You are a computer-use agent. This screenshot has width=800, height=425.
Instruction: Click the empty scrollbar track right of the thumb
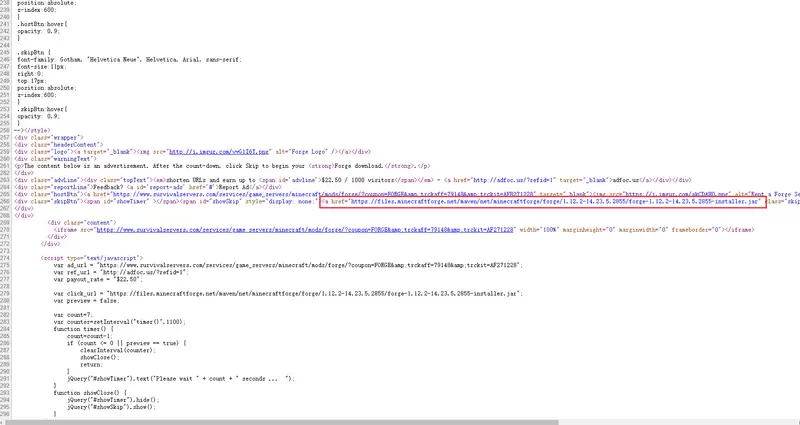679,422
